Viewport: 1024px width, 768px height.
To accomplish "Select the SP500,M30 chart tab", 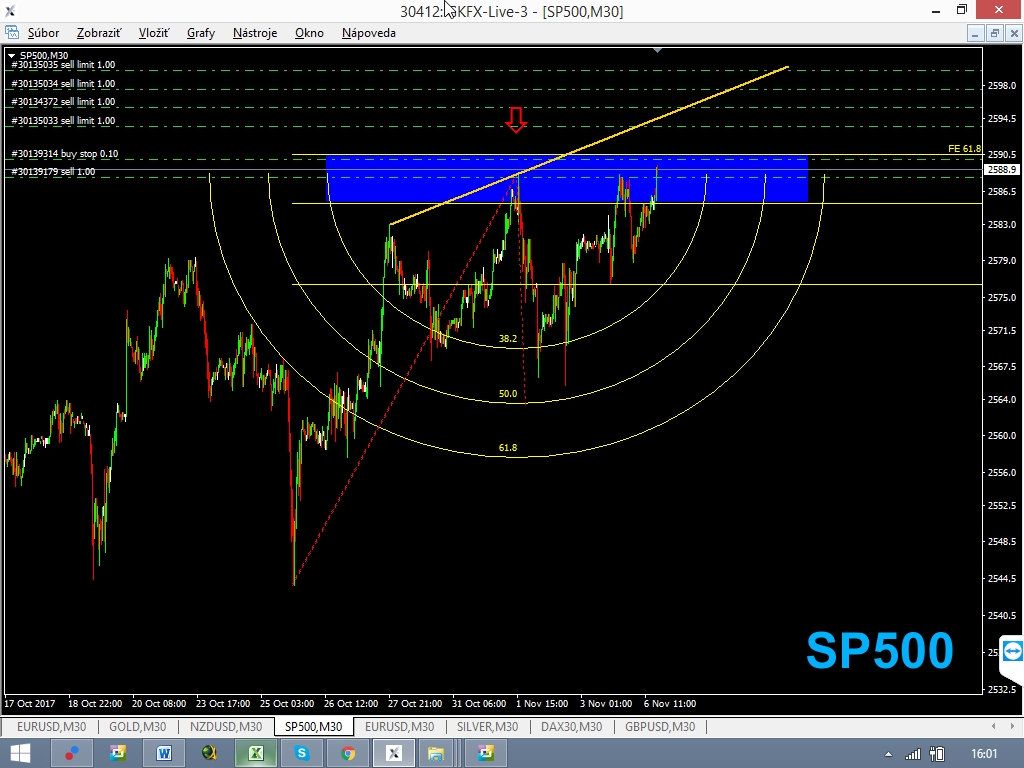I will pos(313,726).
